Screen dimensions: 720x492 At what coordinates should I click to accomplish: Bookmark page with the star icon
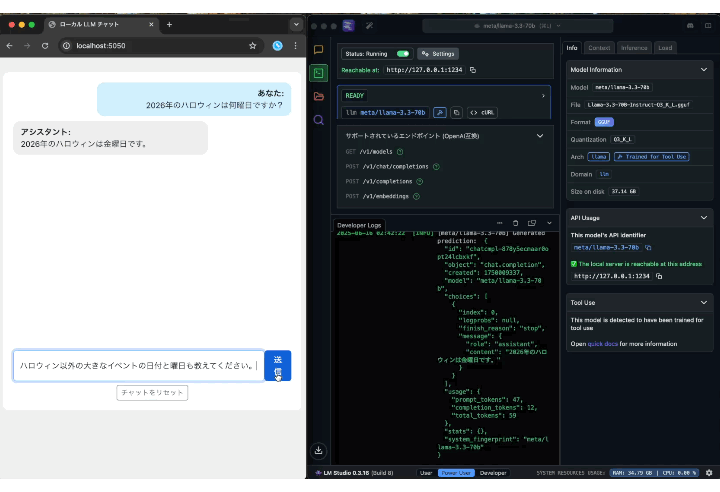253,45
